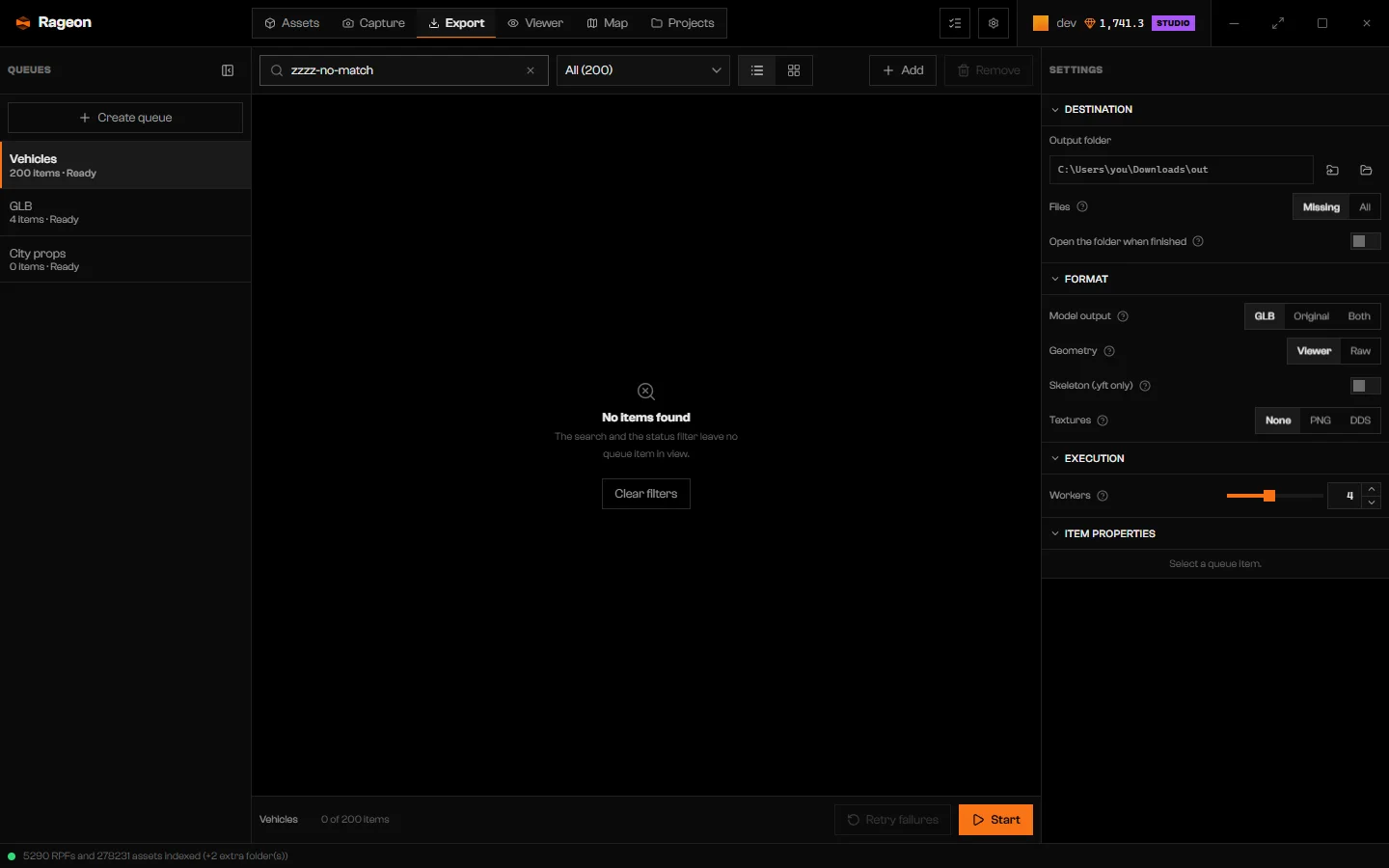This screenshot has height=868, width=1389.
Task: Adjust the Workers slider handle
Action: tap(1269, 496)
